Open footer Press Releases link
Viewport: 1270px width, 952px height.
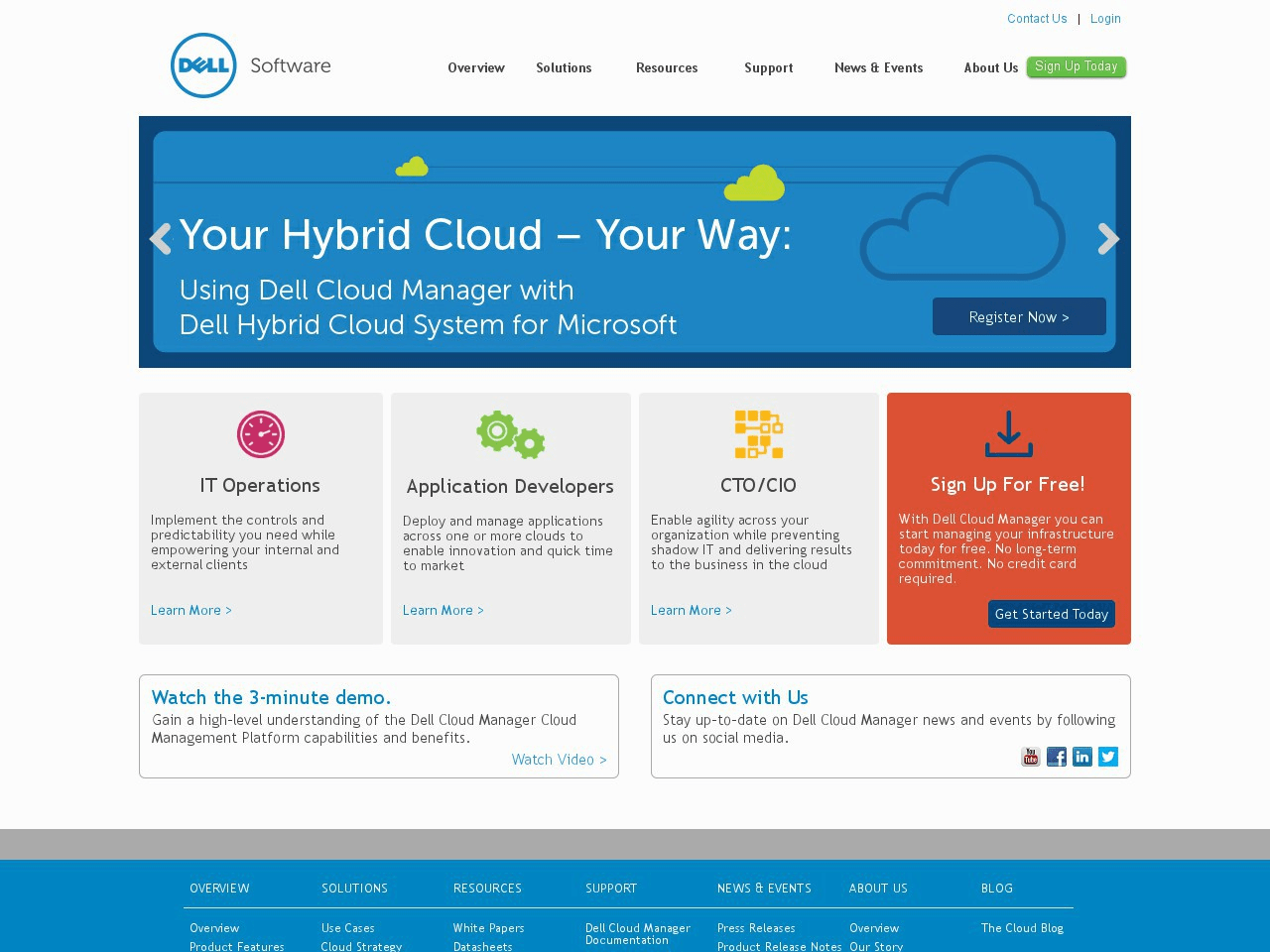tap(756, 928)
